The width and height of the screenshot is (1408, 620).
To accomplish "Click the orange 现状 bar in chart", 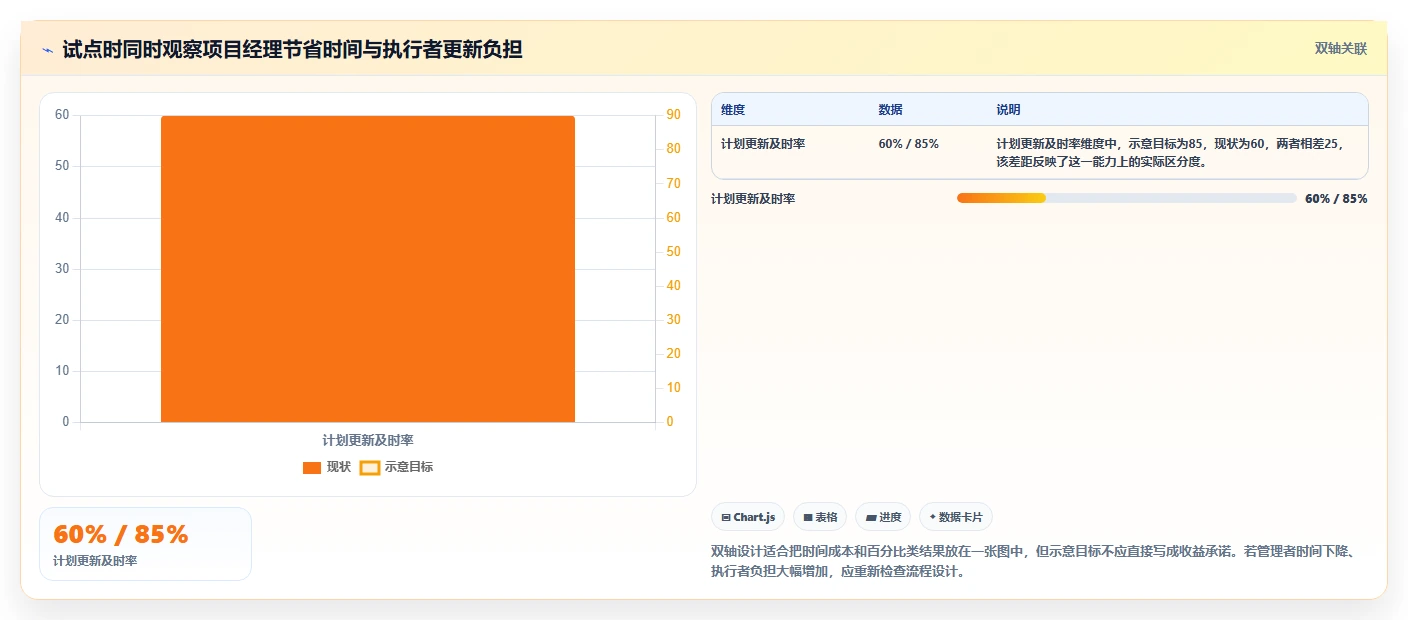I will [368, 269].
